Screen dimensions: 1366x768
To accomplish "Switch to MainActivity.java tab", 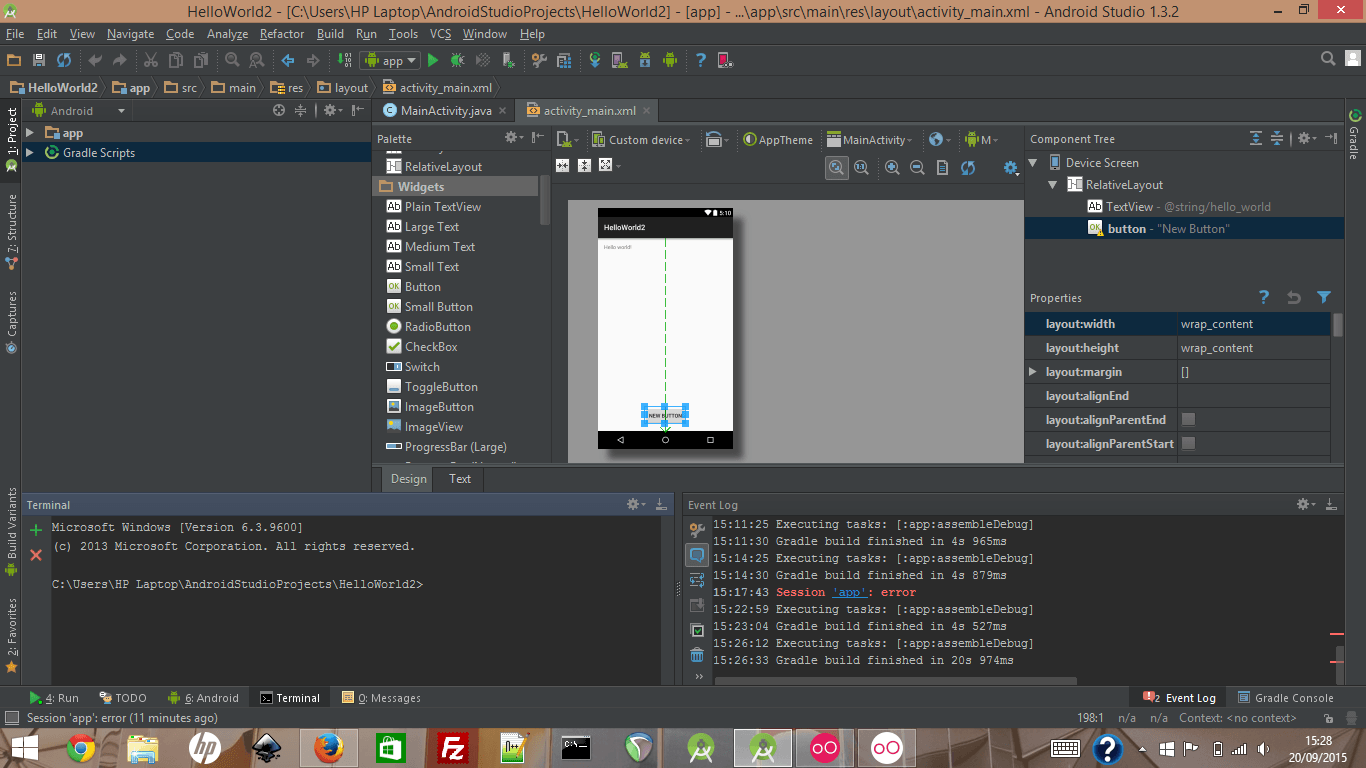I will click(x=445, y=110).
